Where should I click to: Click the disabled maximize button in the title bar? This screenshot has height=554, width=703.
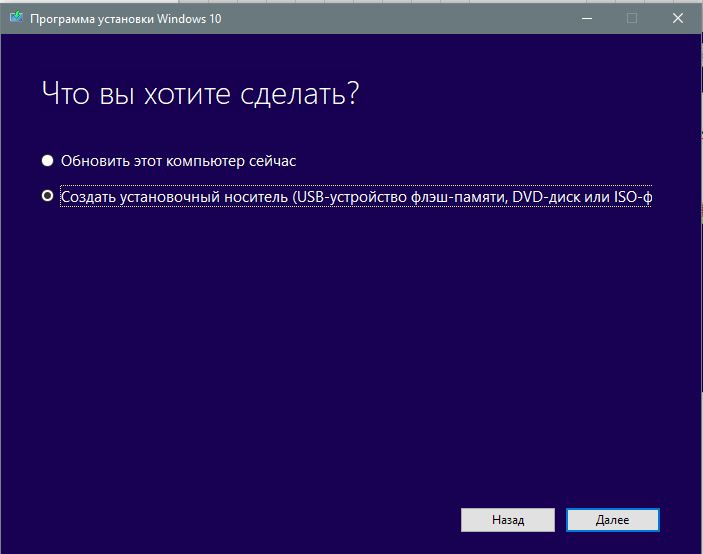pos(632,18)
